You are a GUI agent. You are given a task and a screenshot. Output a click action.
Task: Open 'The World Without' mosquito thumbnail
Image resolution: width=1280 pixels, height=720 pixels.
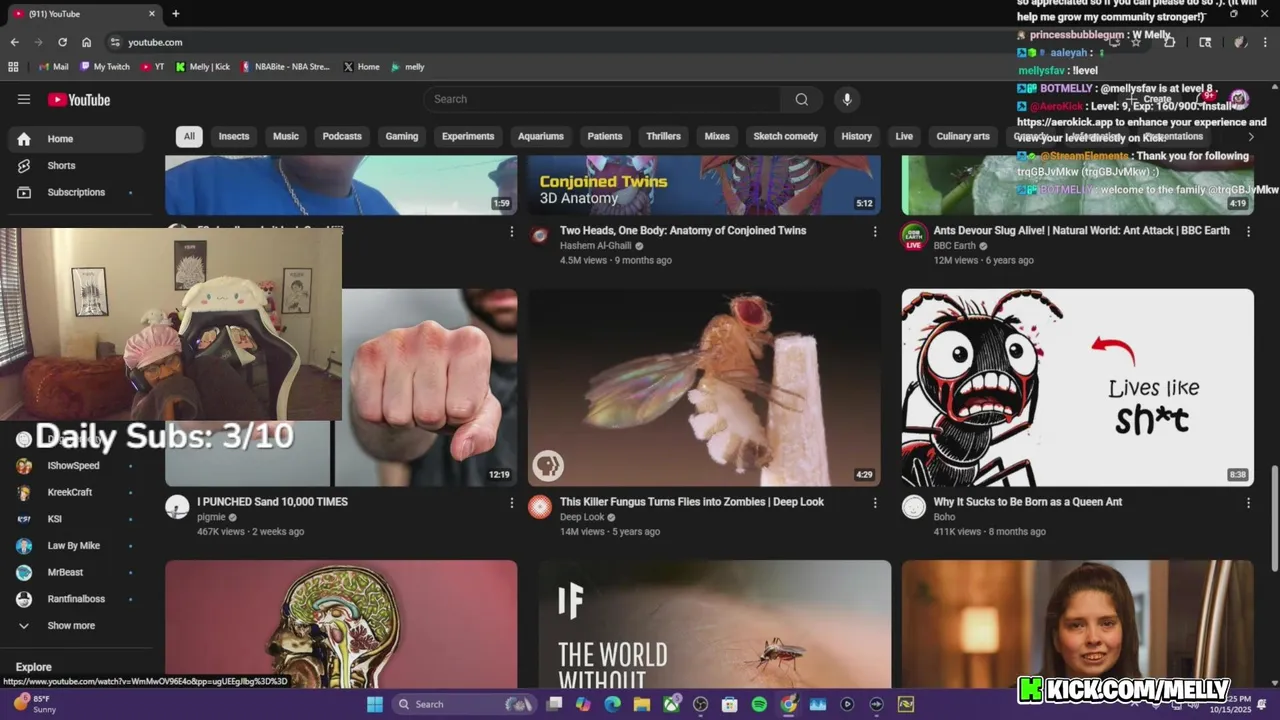pos(714,624)
